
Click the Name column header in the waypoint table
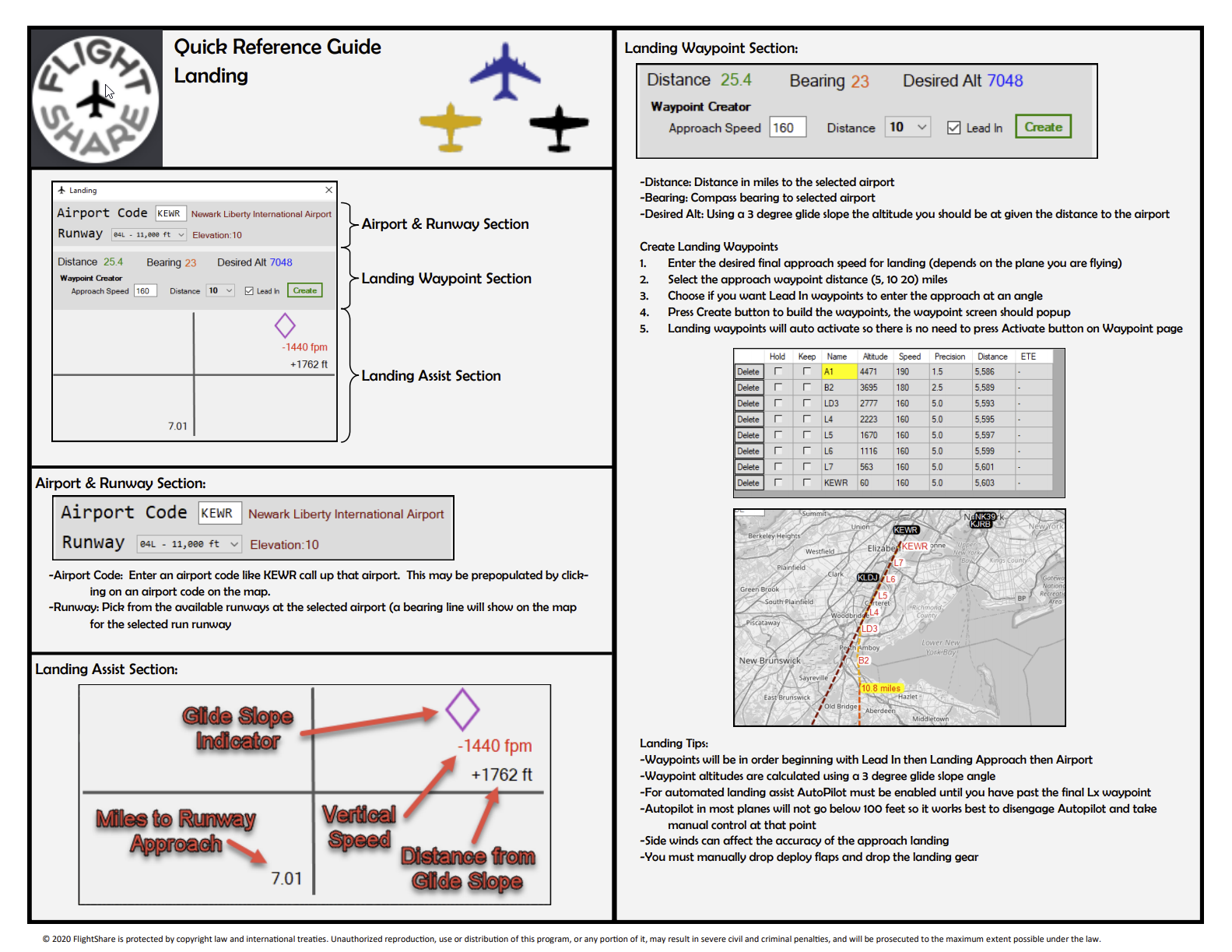837,357
